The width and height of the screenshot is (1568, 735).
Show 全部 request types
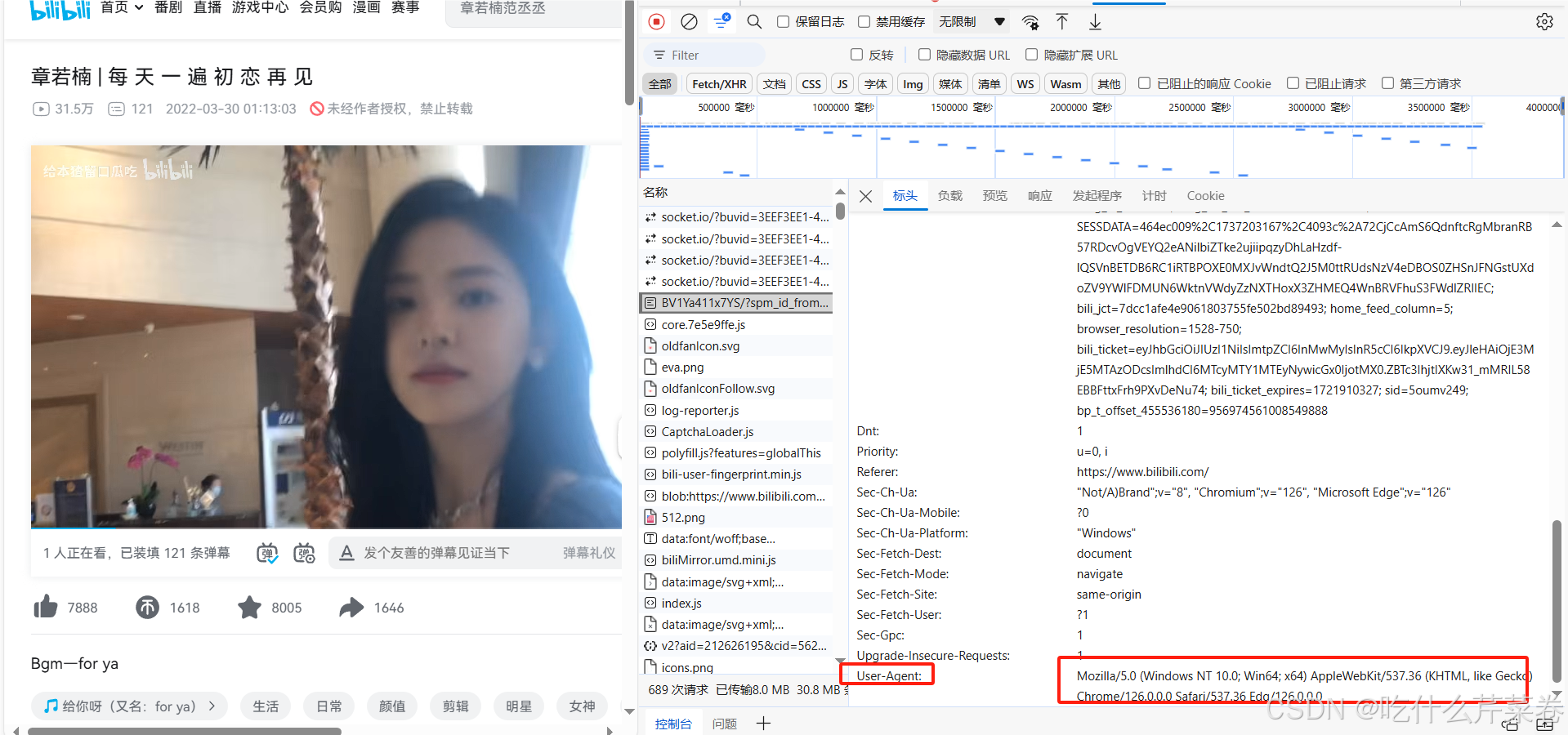[x=659, y=83]
